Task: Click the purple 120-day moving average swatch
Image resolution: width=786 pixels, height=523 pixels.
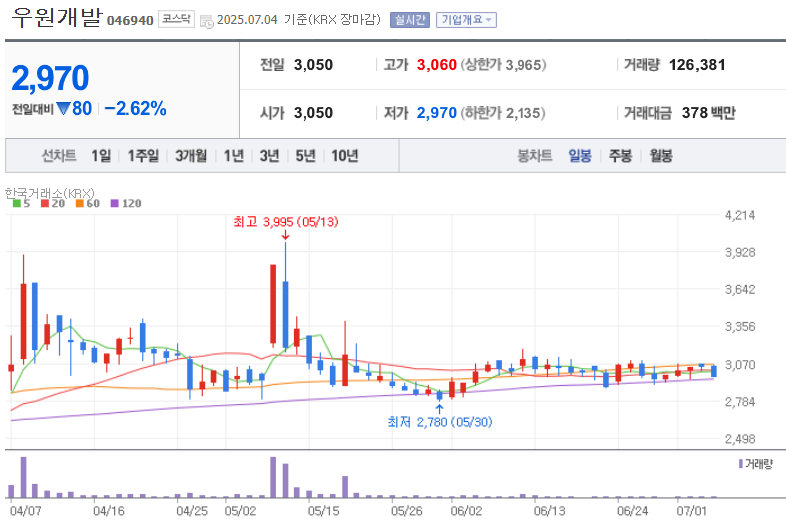Action: point(115,204)
